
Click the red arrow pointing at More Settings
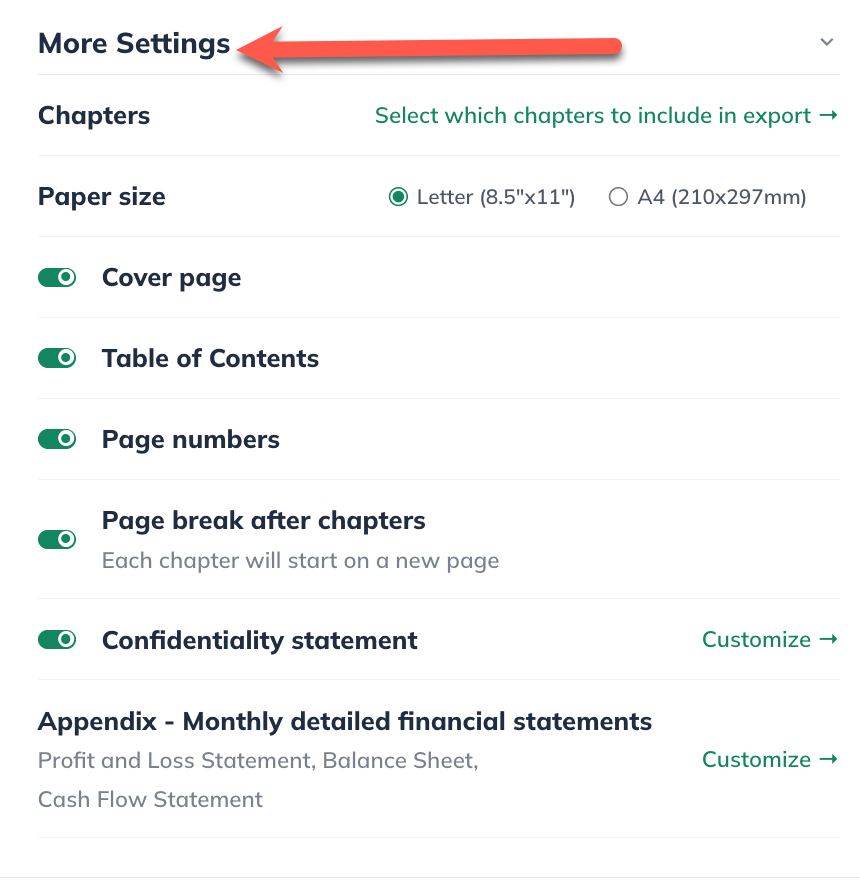pos(430,43)
